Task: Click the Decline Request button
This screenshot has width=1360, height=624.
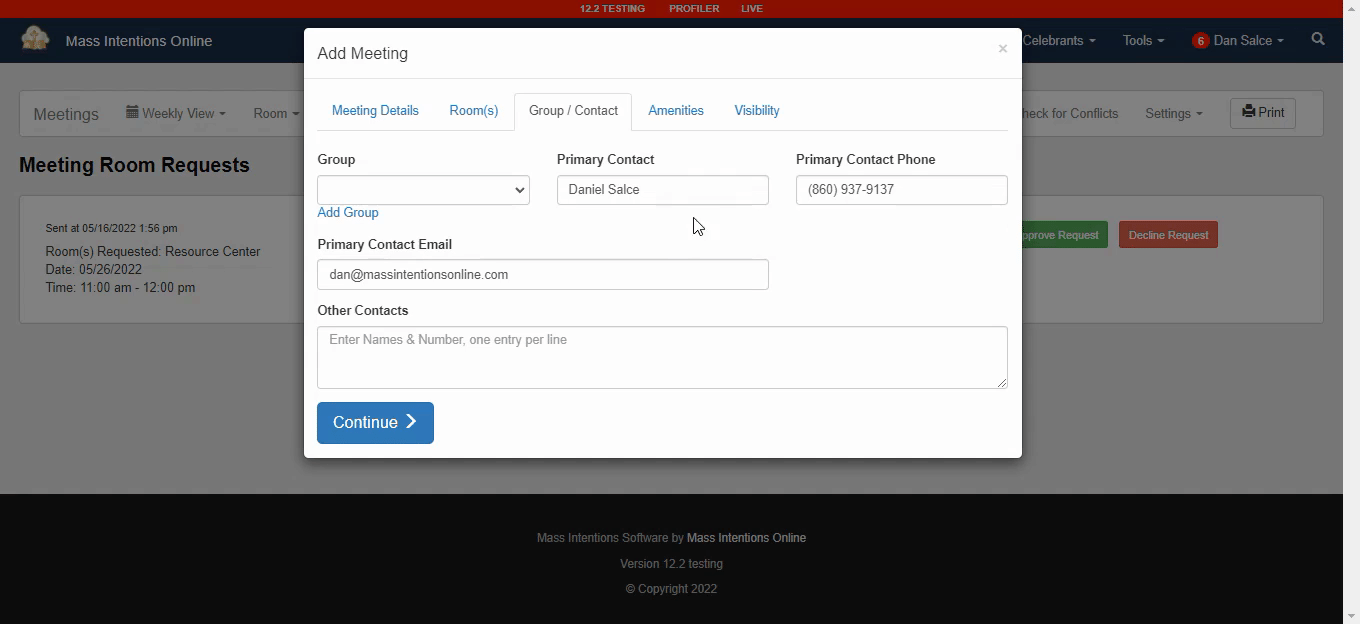Action: point(1168,235)
